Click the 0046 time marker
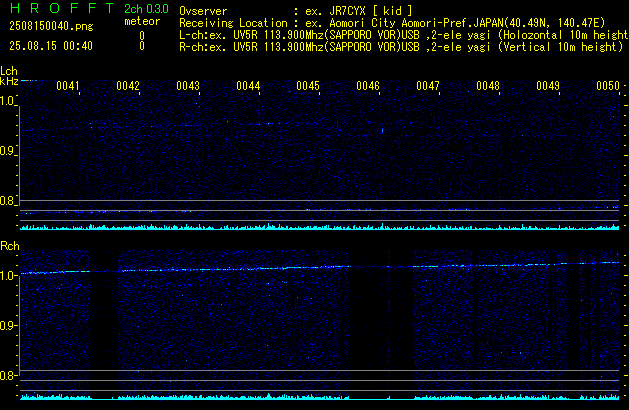Viewport: 629px width, 410px height. pyautogui.click(x=368, y=86)
